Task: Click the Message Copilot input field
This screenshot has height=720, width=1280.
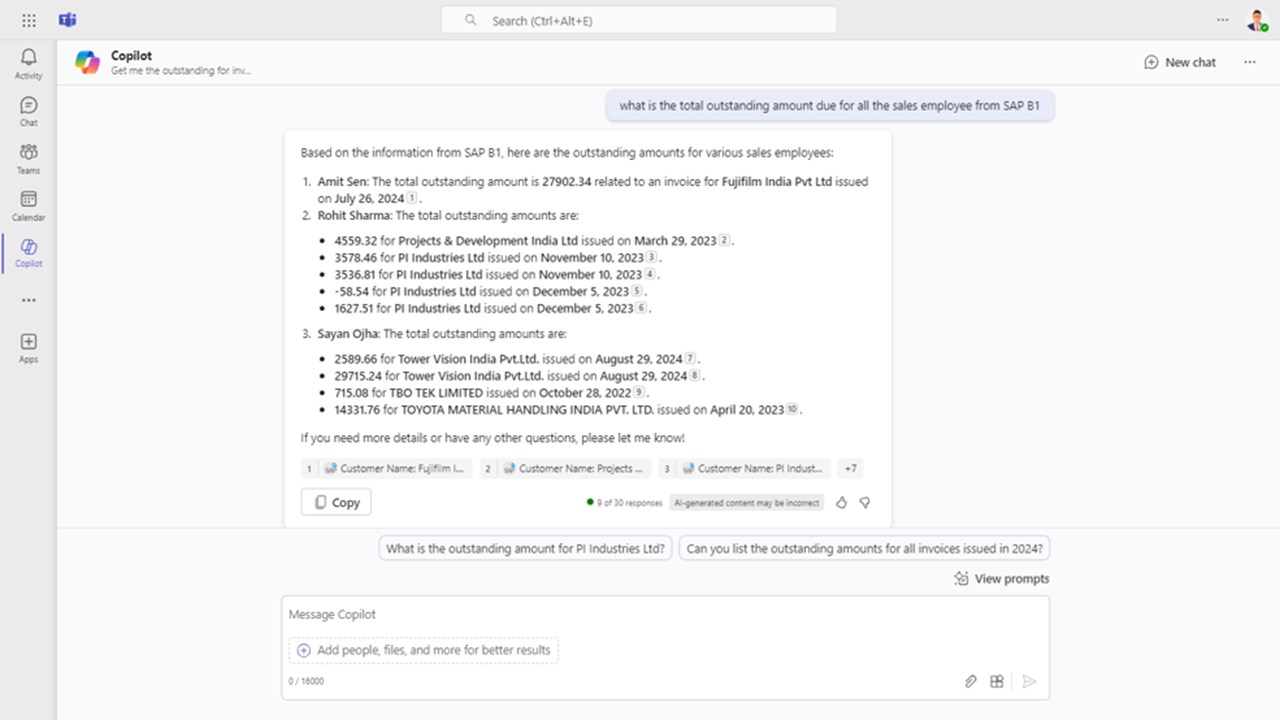Action: point(665,614)
